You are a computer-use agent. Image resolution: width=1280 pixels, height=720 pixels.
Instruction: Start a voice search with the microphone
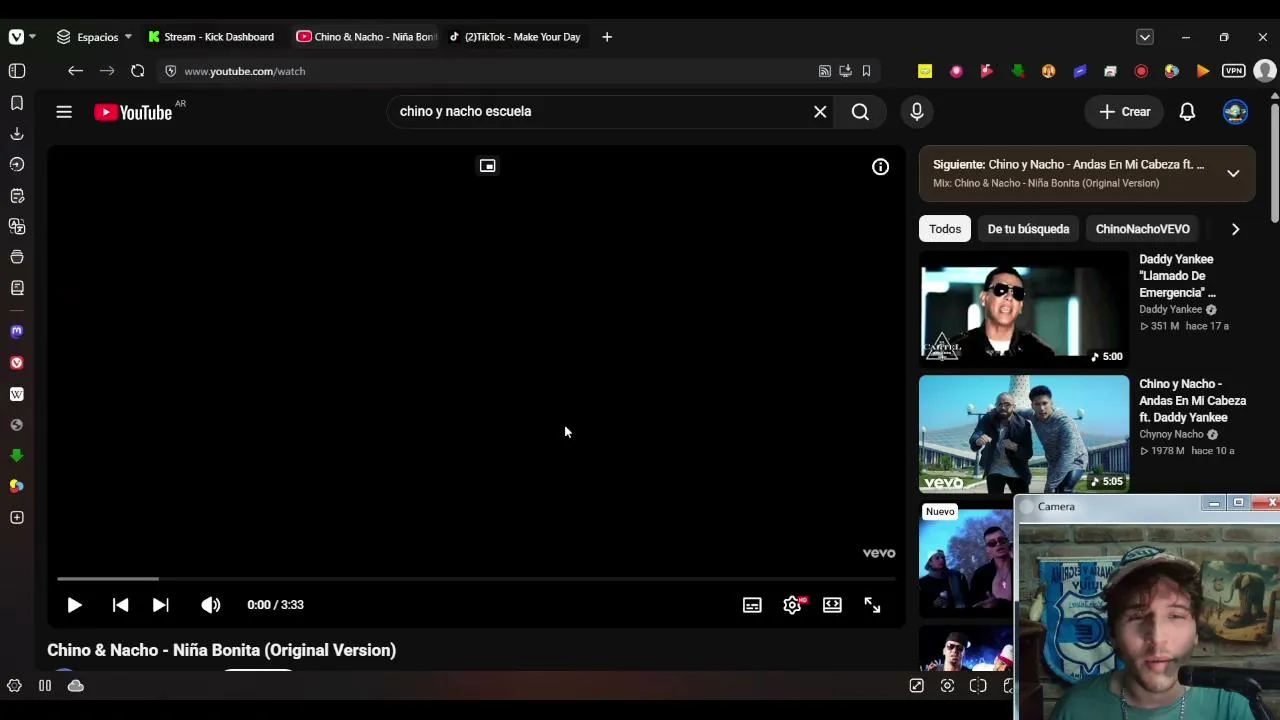pyautogui.click(x=917, y=111)
